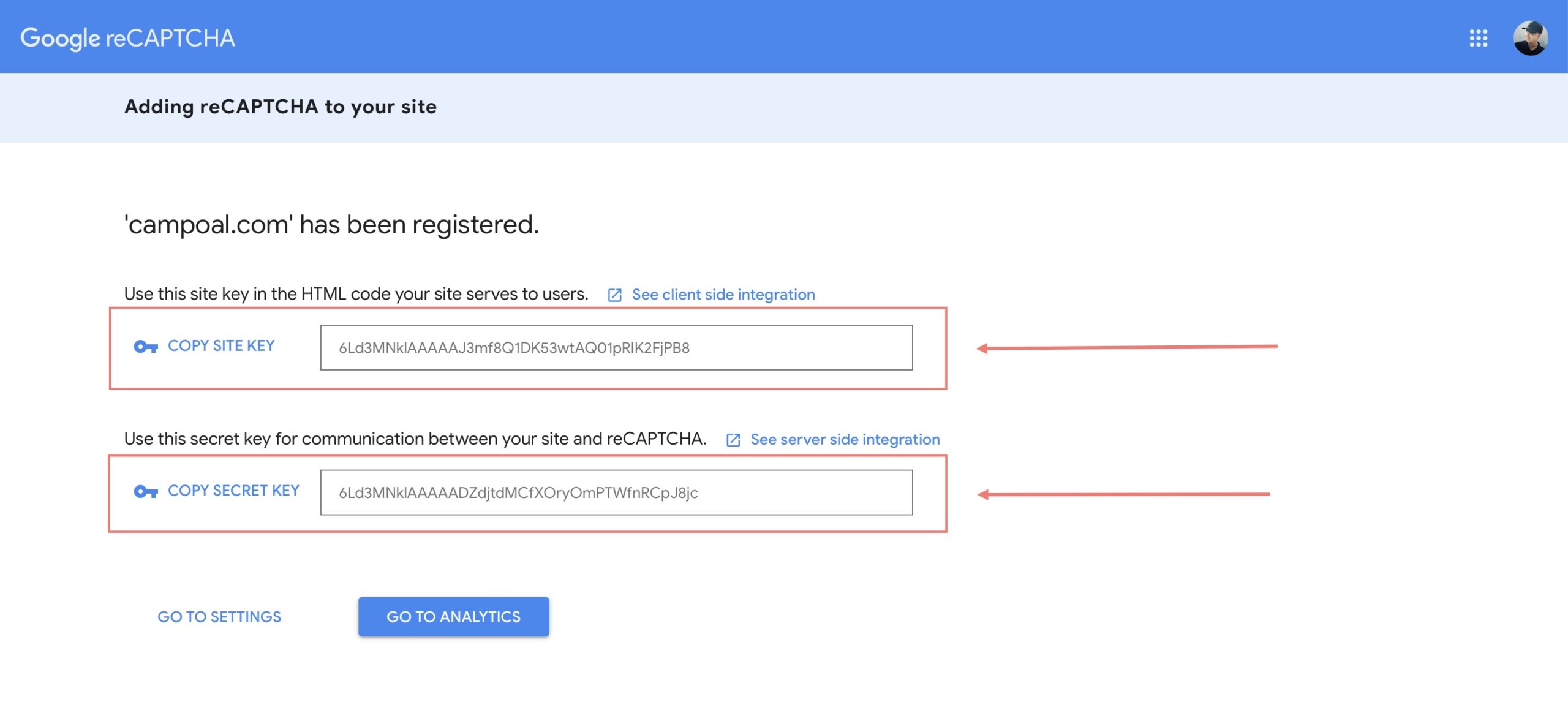Click external-link icon for client side integration
The height and width of the screenshot is (705, 1568).
(614, 295)
